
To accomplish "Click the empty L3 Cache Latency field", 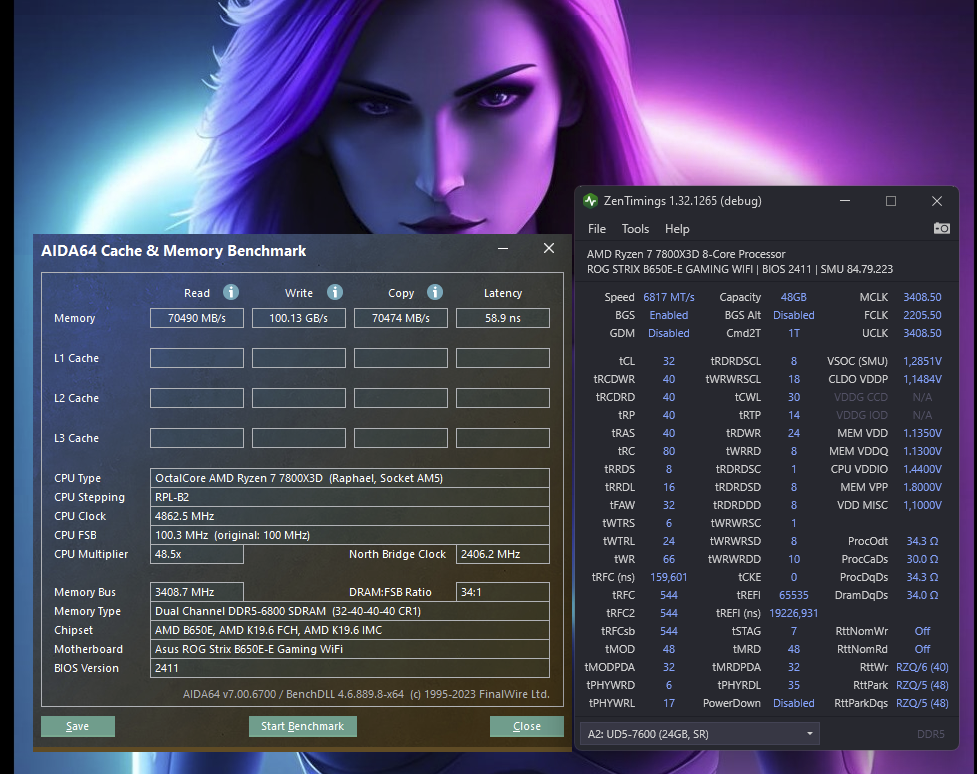I will click(x=503, y=437).
